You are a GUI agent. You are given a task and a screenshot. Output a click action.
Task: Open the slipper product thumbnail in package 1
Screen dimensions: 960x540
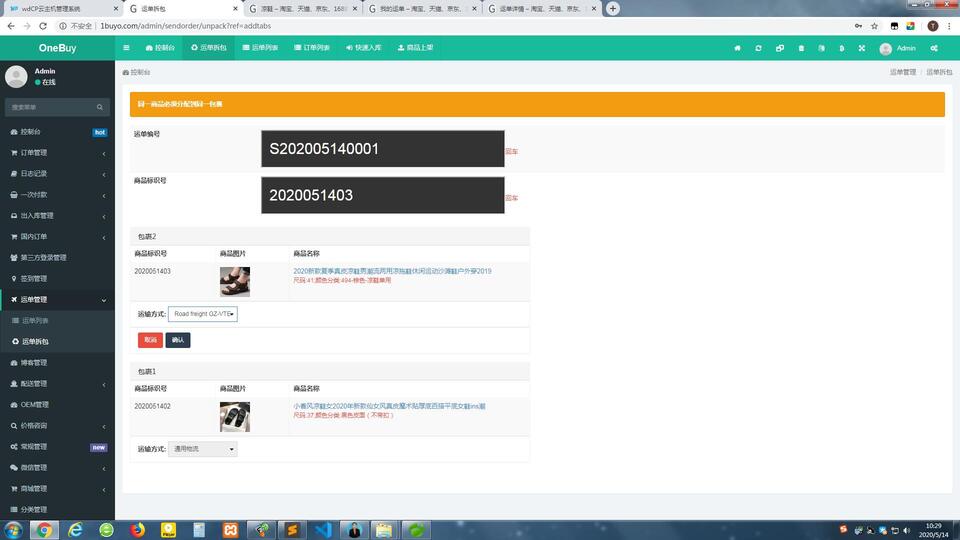point(234,417)
